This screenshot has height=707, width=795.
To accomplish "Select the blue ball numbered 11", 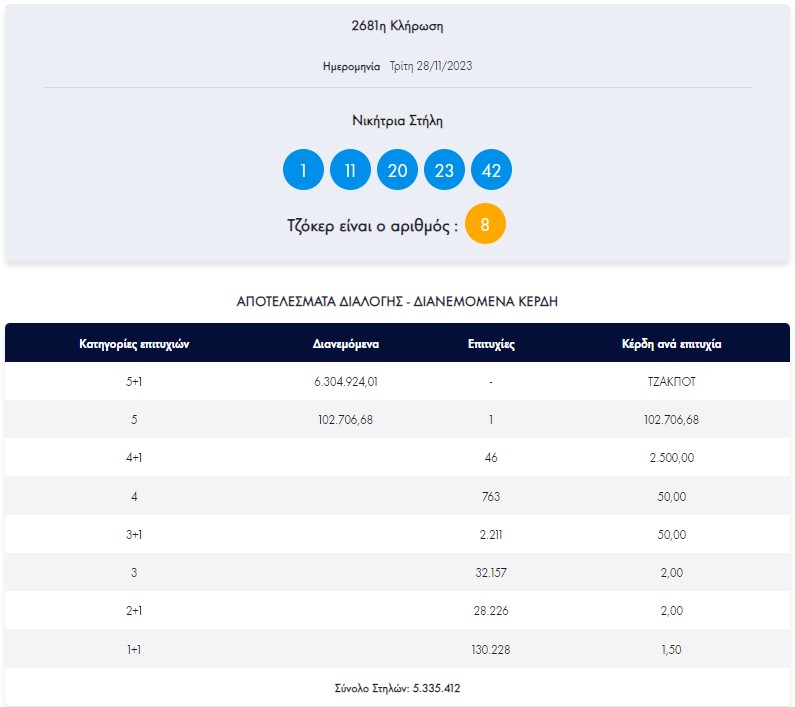I will pos(350,170).
